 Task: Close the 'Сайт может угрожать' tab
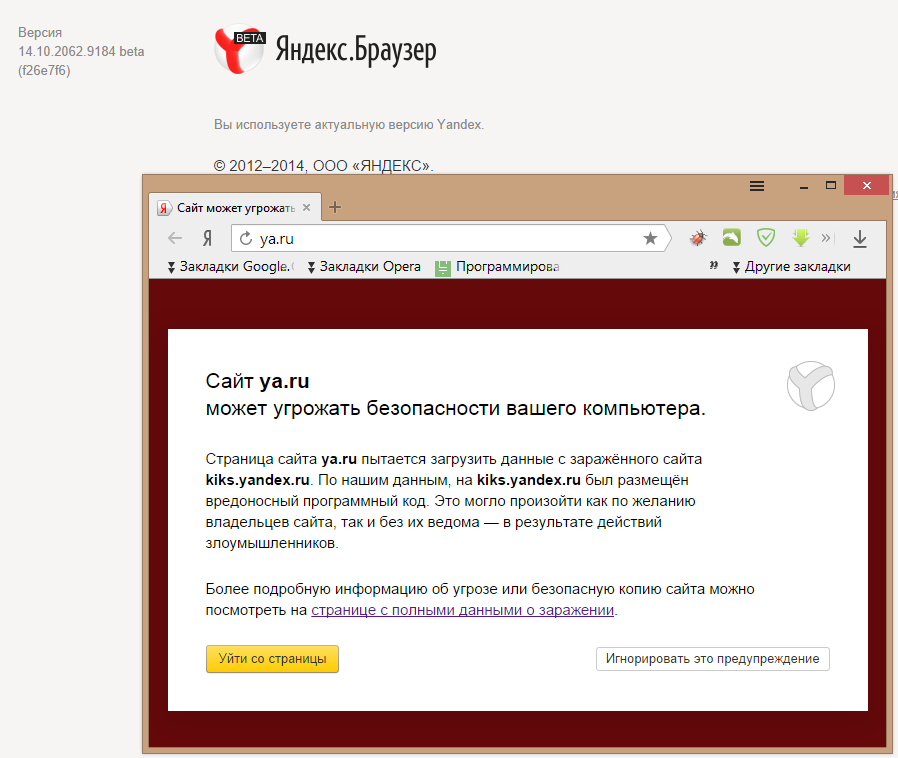coord(307,207)
